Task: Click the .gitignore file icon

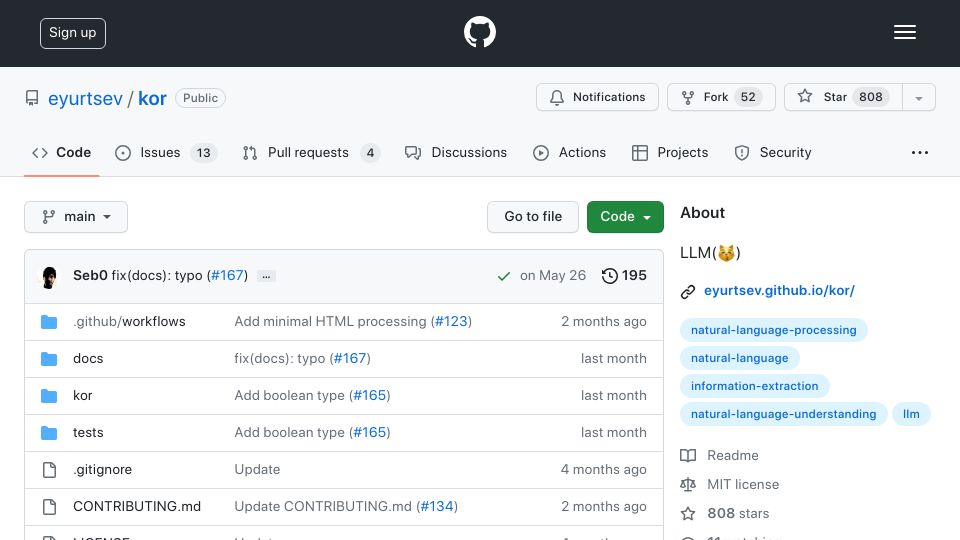Action: click(50, 470)
